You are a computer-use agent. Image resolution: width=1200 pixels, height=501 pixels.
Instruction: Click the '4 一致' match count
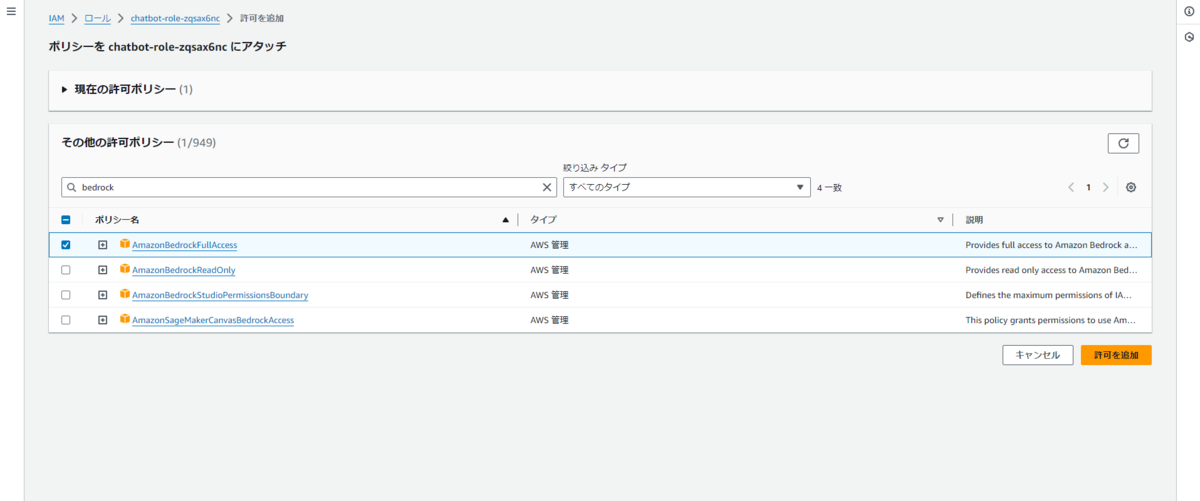pyautogui.click(x=829, y=187)
